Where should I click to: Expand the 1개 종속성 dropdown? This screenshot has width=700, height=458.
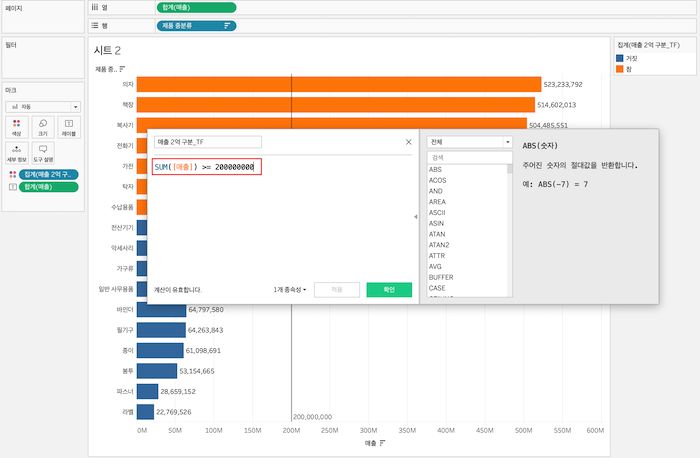point(290,290)
